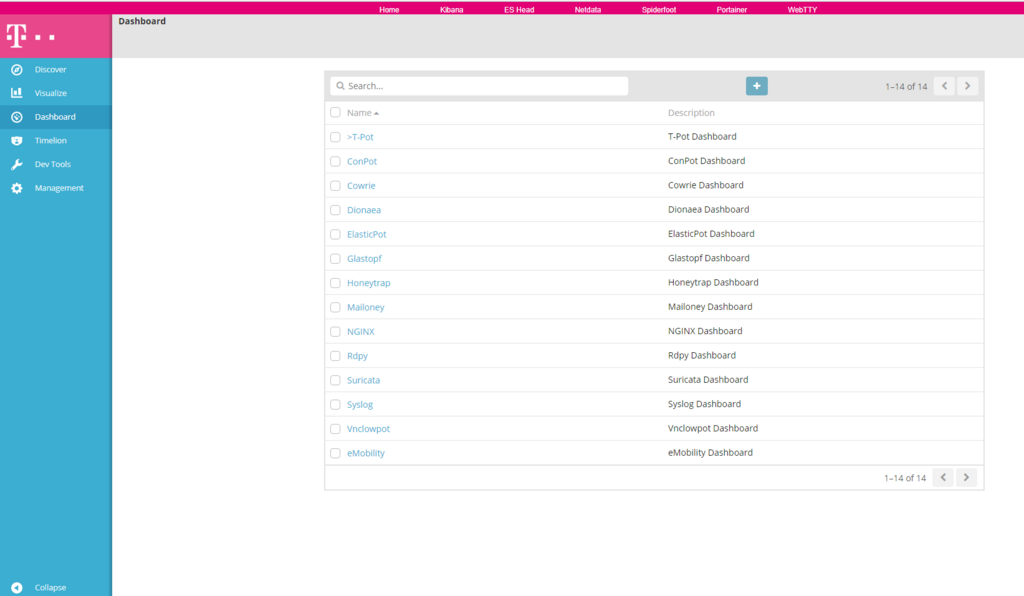Image resolution: width=1024 pixels, height=596 pixels.
Task: Select the Visualize label in sidebar
Action: point(51,93)
